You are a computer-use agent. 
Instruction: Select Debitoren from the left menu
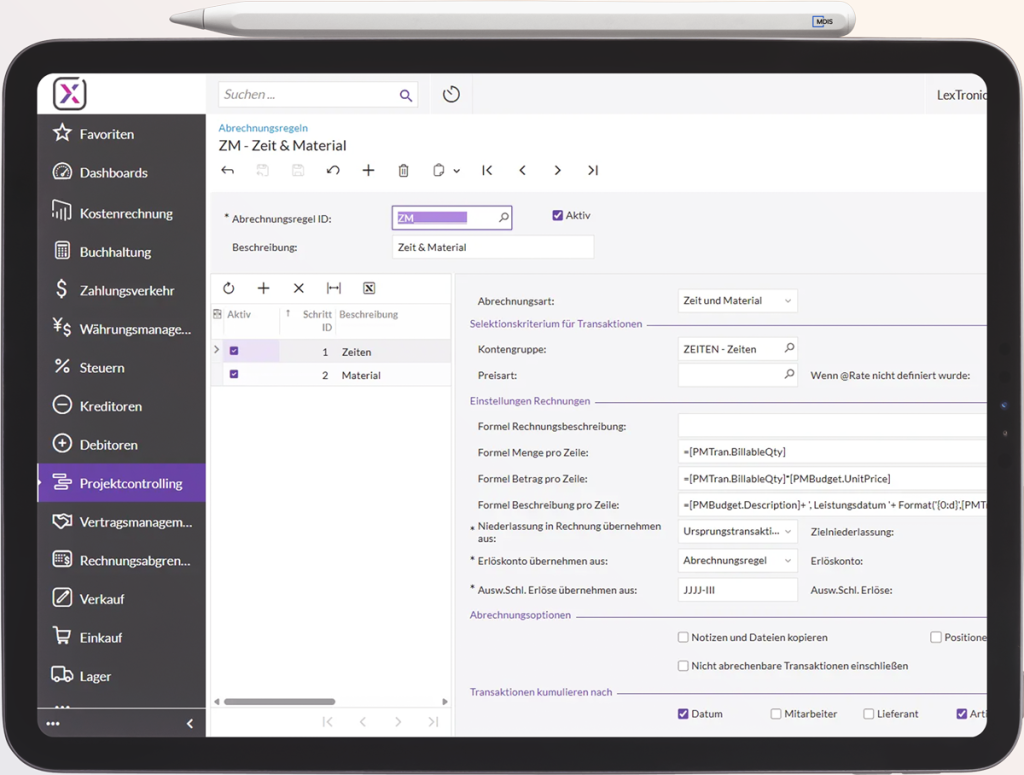tap(108, 444)
